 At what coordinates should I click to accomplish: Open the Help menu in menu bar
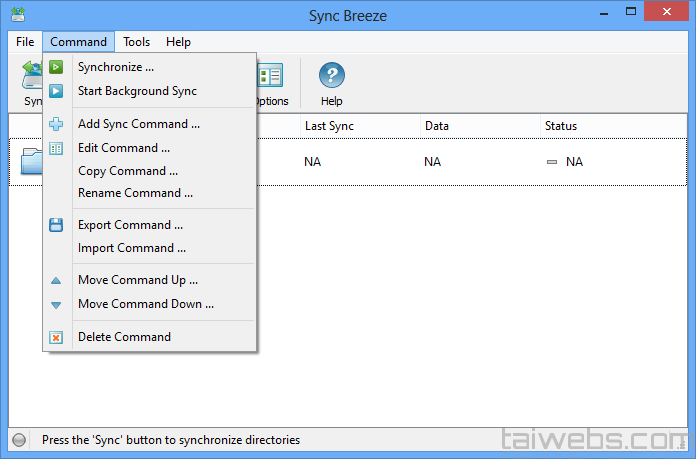(x=178, y=42)
